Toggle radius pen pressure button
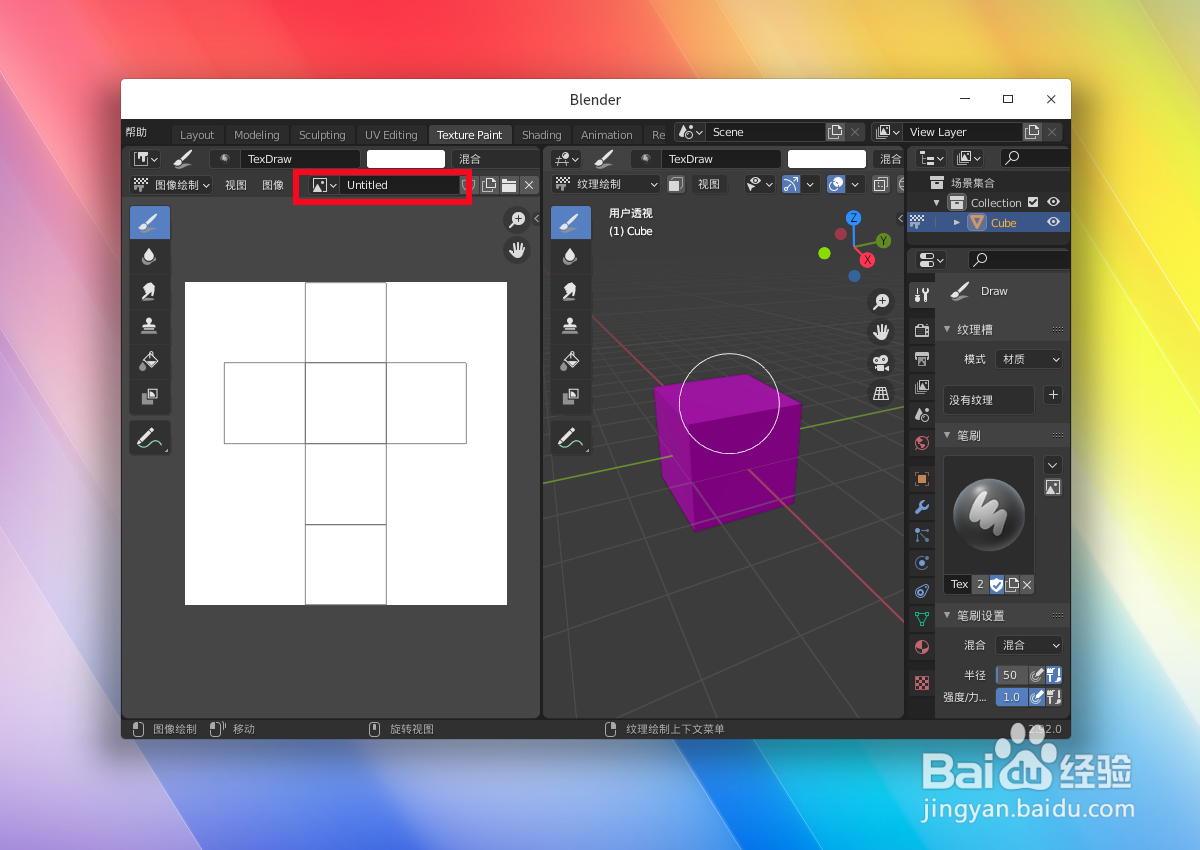 click(x=1037, y=675)
